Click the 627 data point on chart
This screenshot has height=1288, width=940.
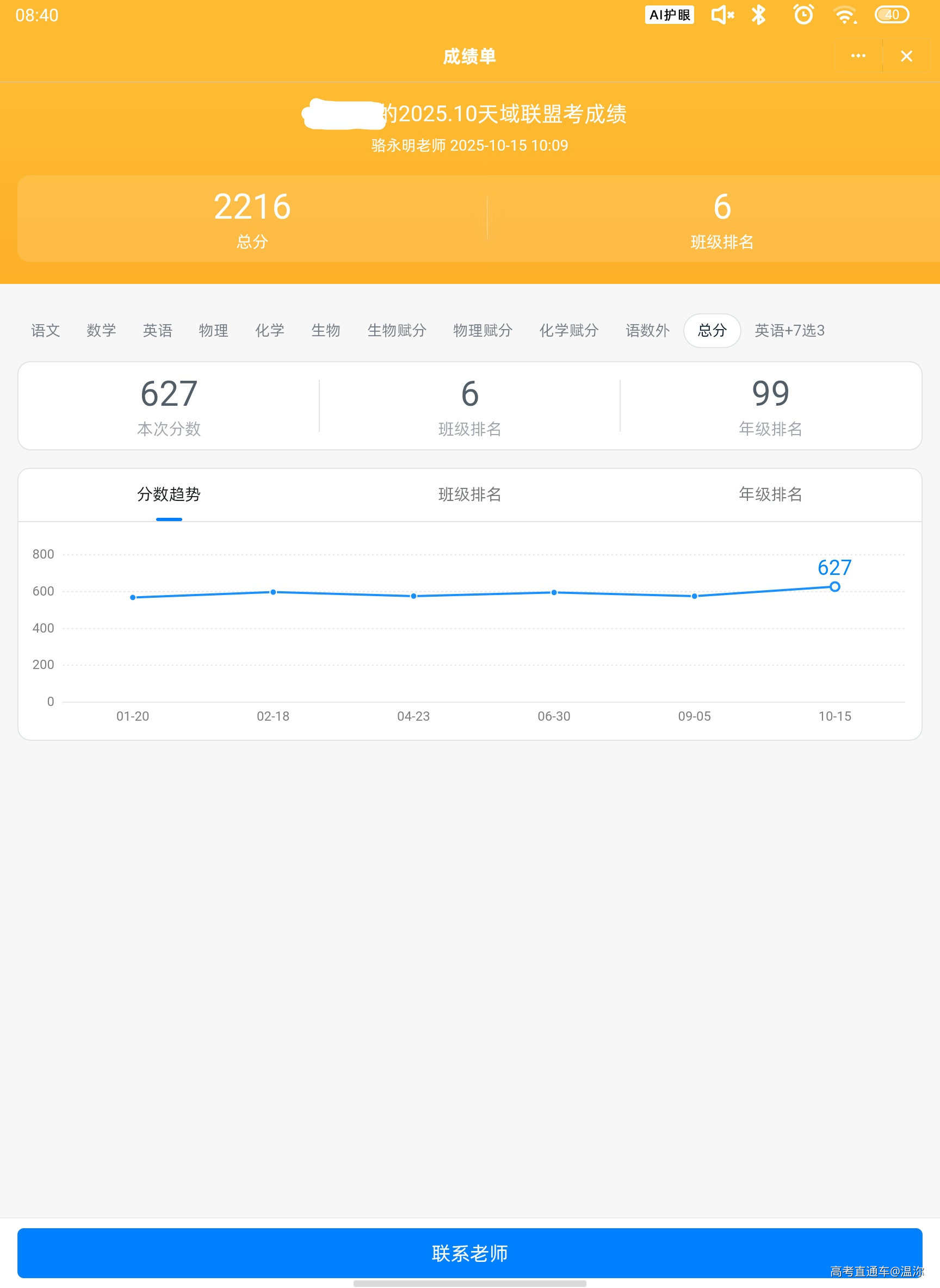pyautogui.click(x=834, y=586)
